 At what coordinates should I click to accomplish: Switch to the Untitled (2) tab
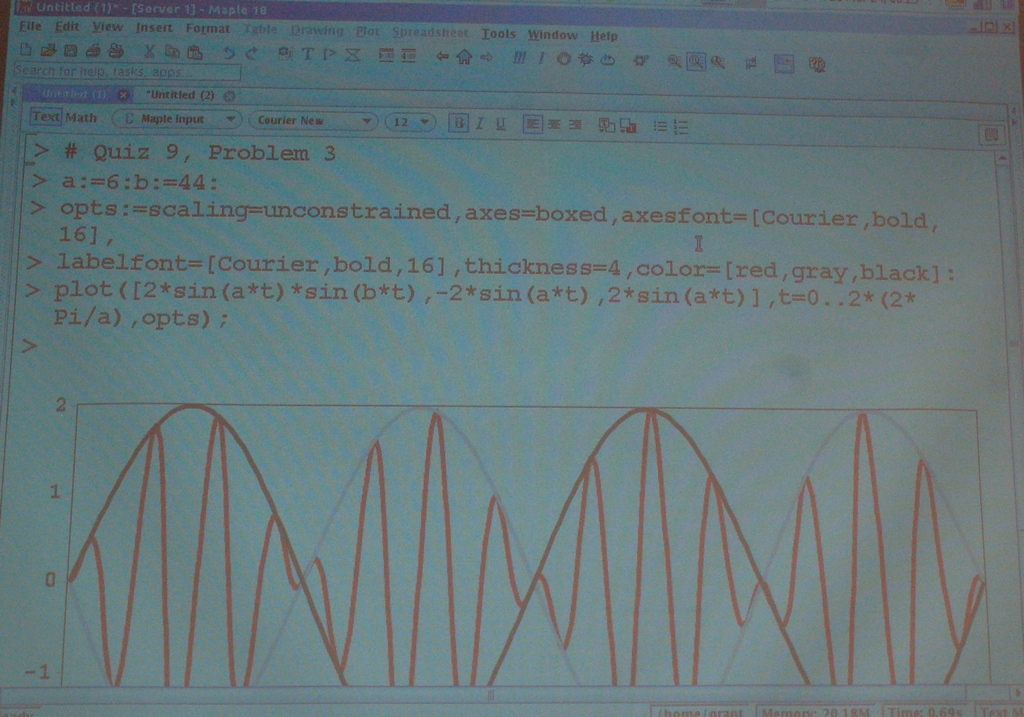(x=181, y=95)
